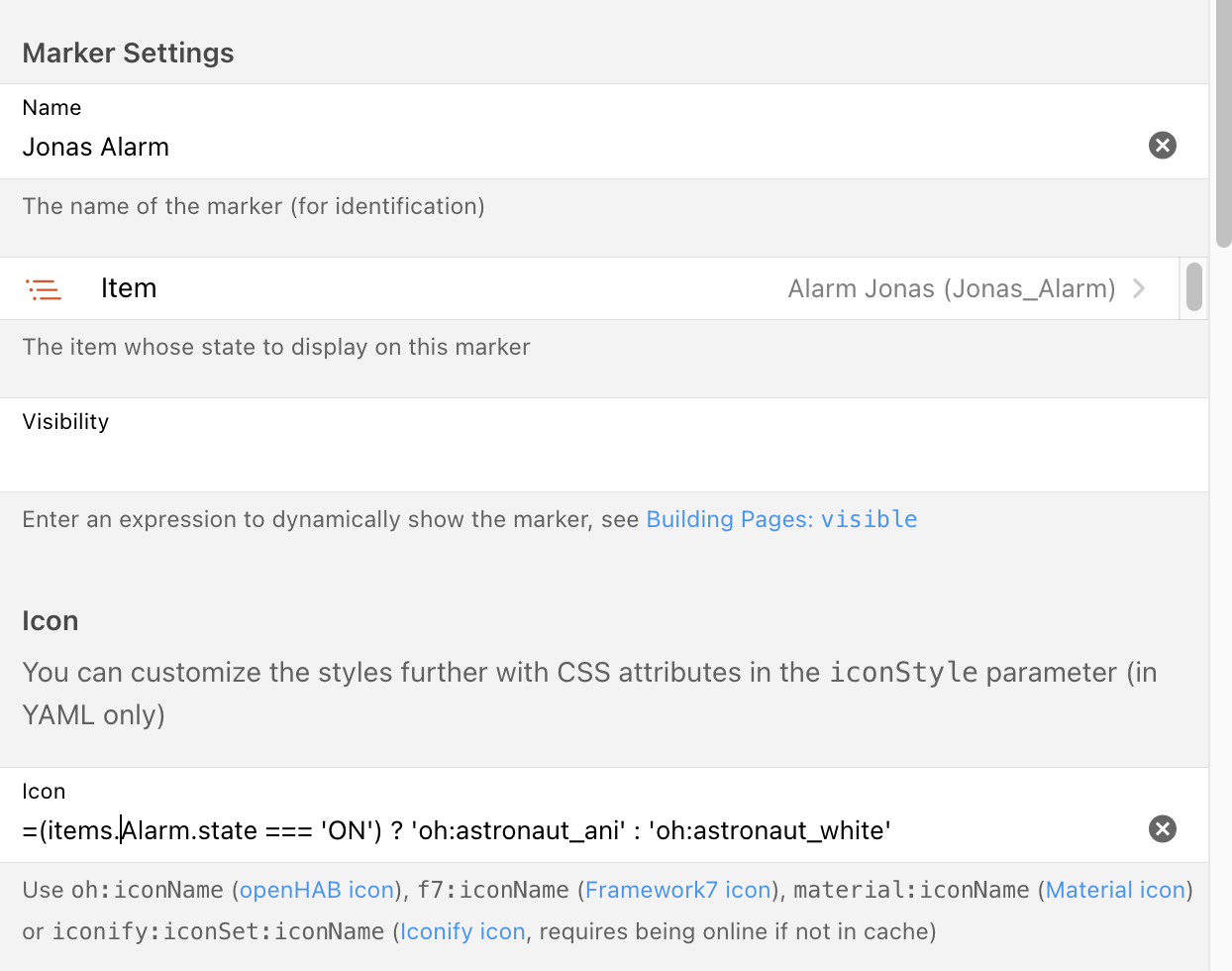Click the small scrollbar beside Item row
Screen dimensions: 1232x971
point(1194,287)
